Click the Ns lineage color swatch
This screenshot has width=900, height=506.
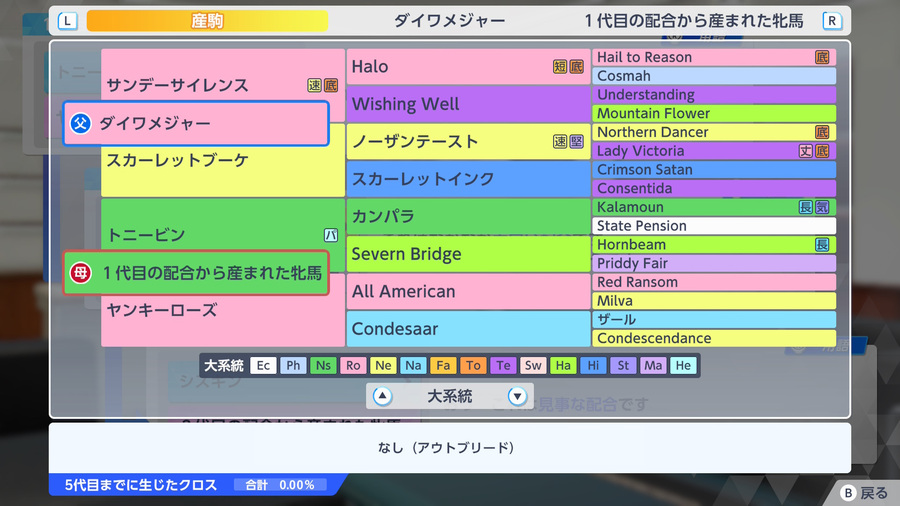pos(323,365)
